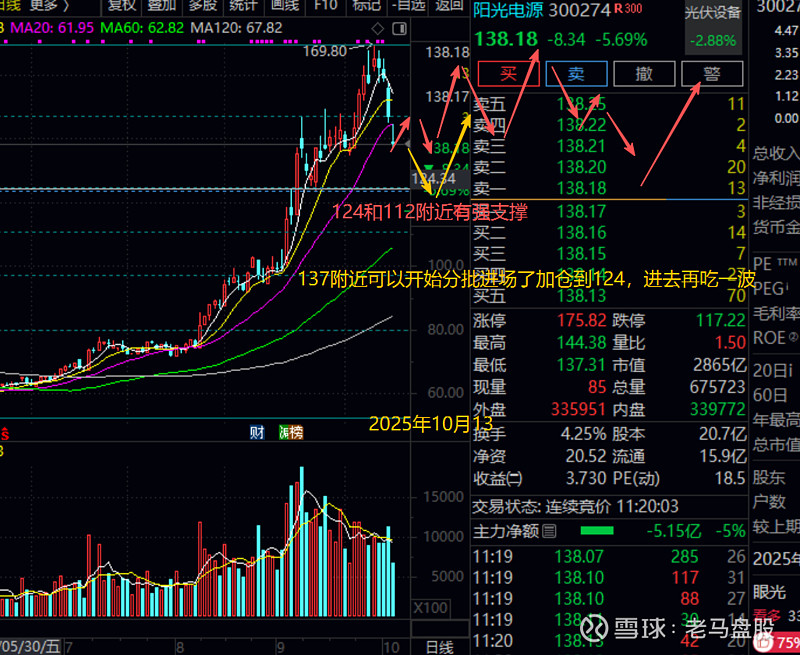Select the 卖二 138.20 ask row

(609, 167)
